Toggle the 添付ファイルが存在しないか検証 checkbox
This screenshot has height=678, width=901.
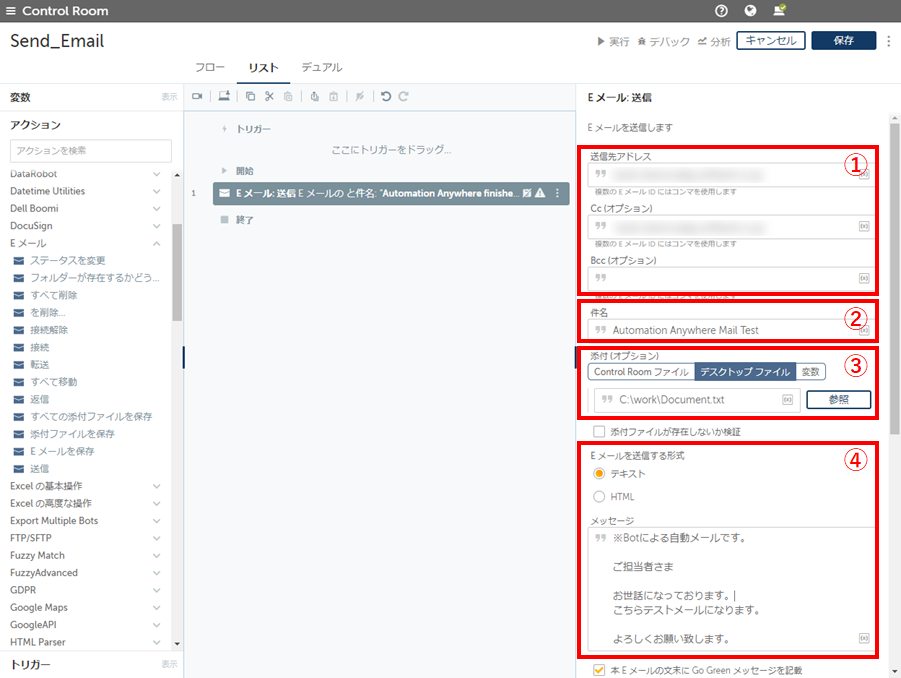click(599, 432)
